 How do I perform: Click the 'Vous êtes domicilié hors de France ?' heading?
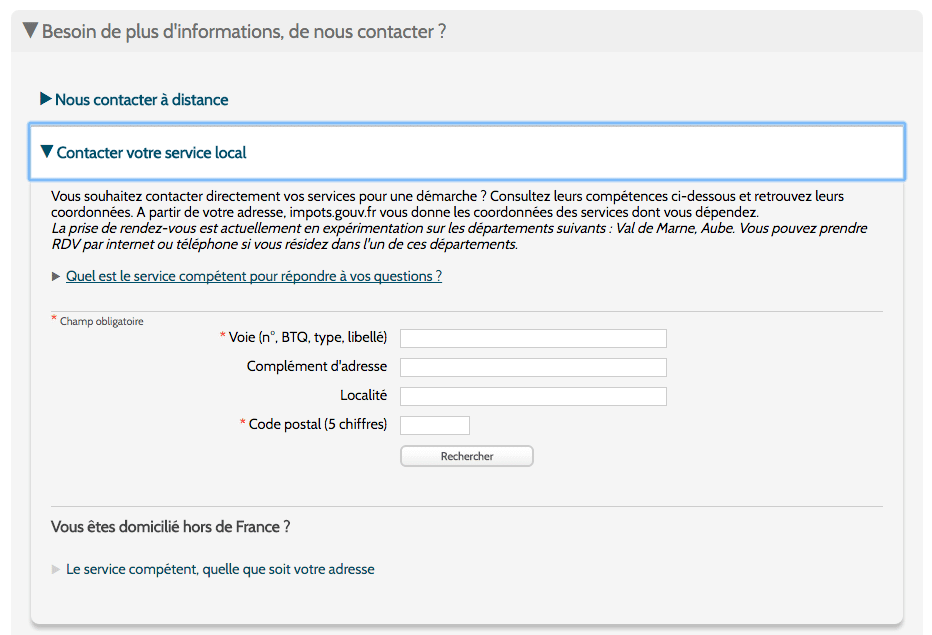tap(171, 527)
